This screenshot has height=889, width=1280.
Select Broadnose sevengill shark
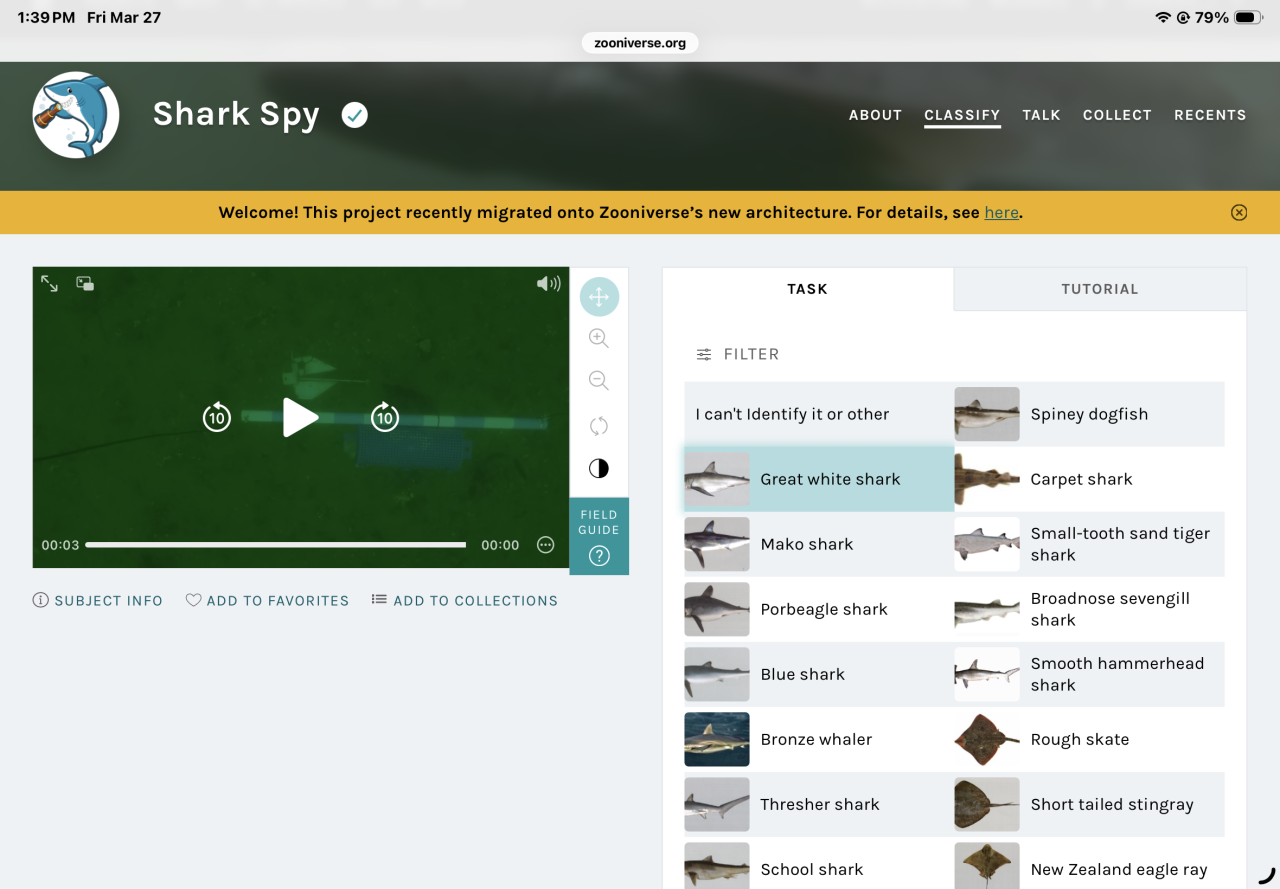click(1089, 609)
